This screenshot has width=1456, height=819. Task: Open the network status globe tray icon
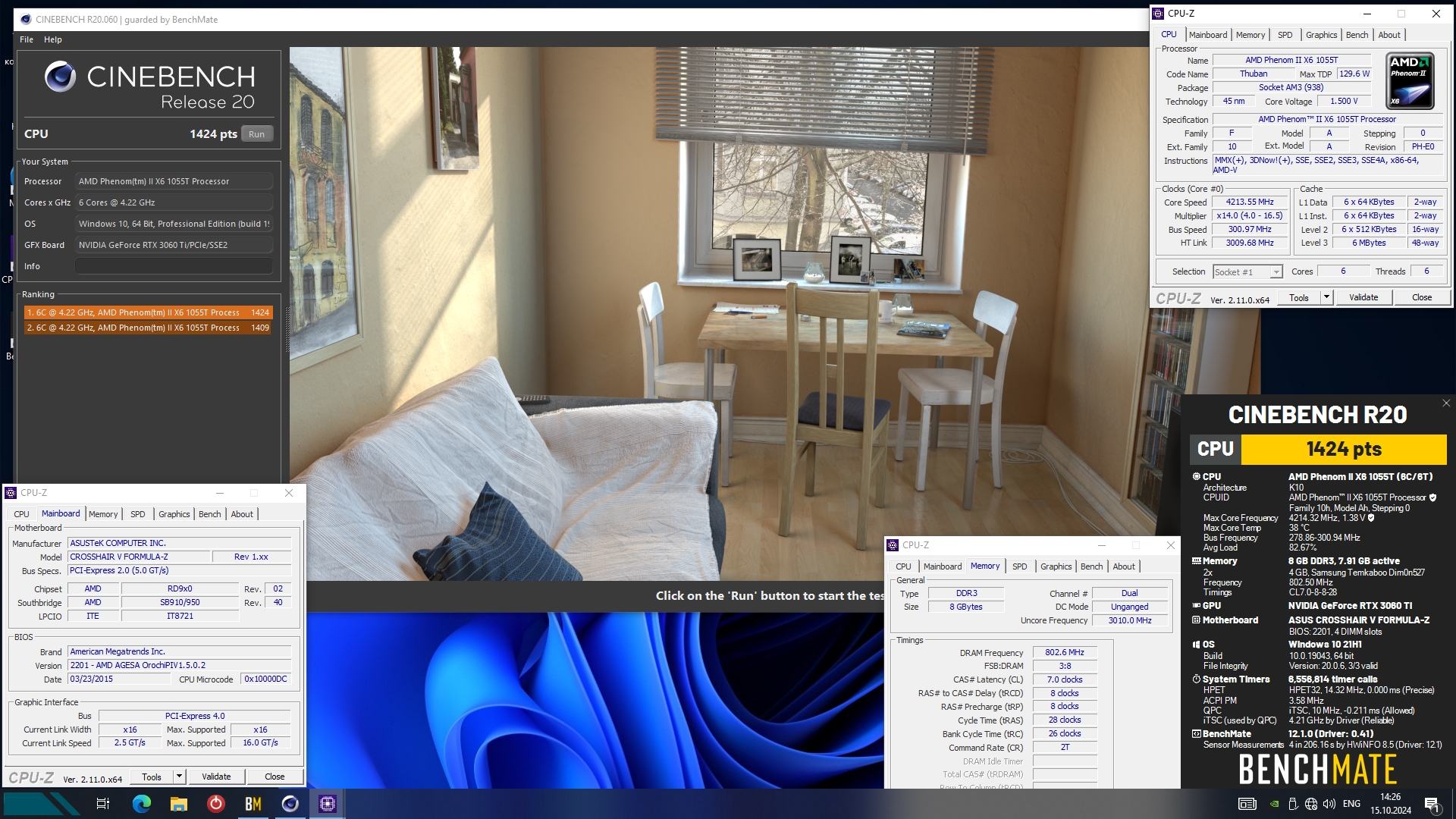click(x=1311, y=804)
